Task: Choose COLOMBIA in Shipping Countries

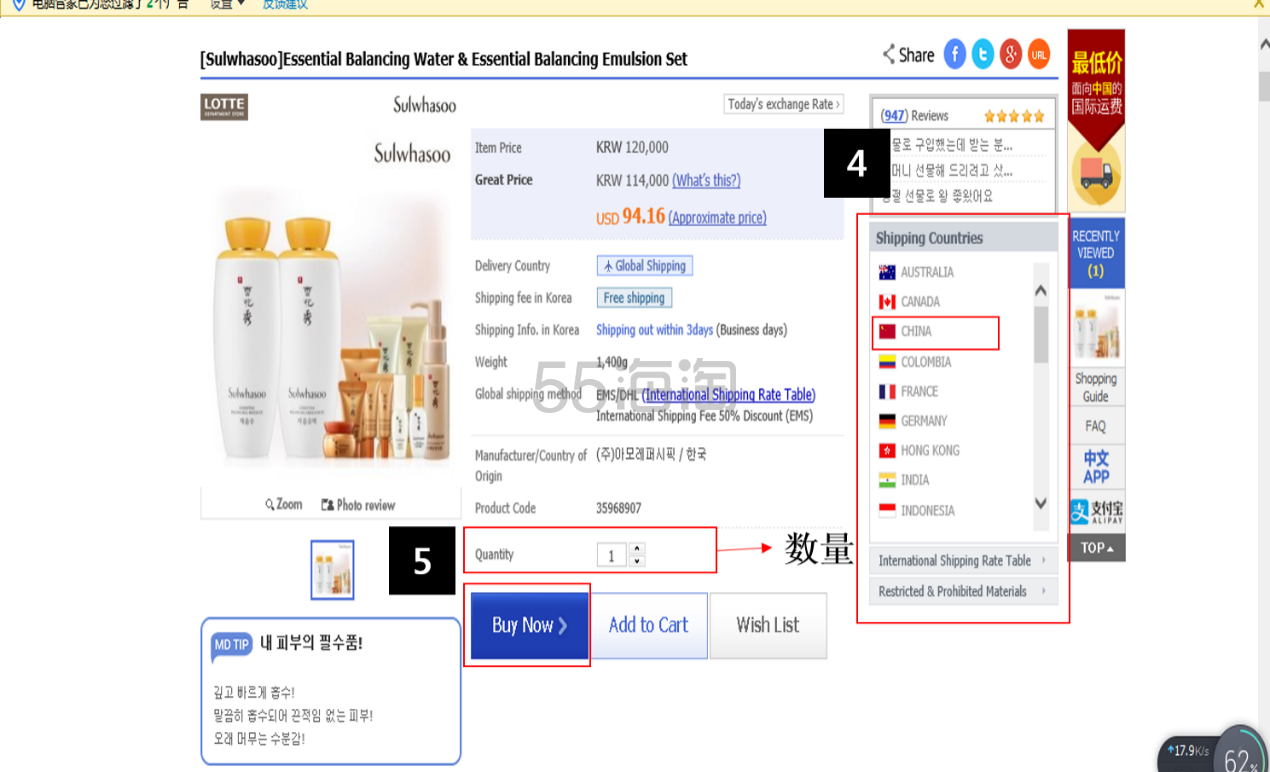Action: tap(915, 362)
